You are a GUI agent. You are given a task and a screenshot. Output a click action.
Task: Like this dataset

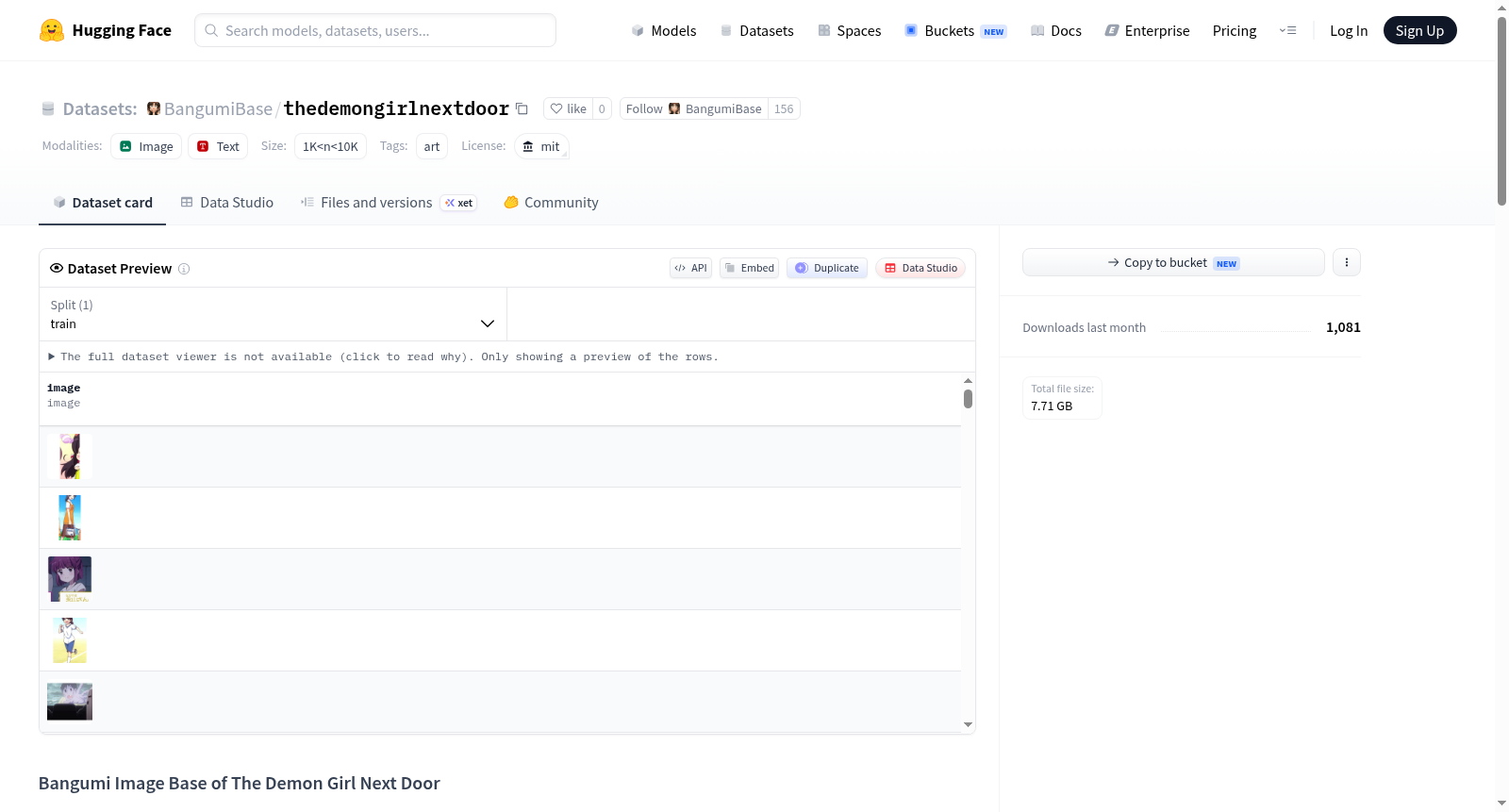pos(568,108)
